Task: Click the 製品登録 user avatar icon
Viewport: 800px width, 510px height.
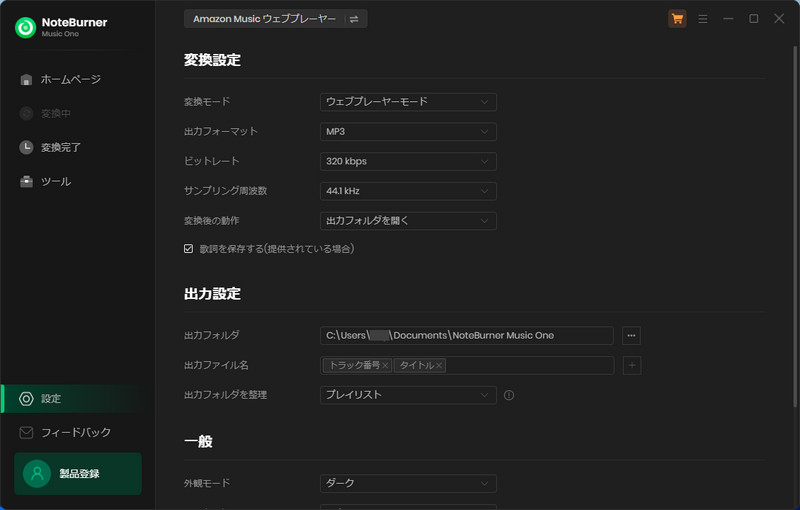Action: [37, 474]
